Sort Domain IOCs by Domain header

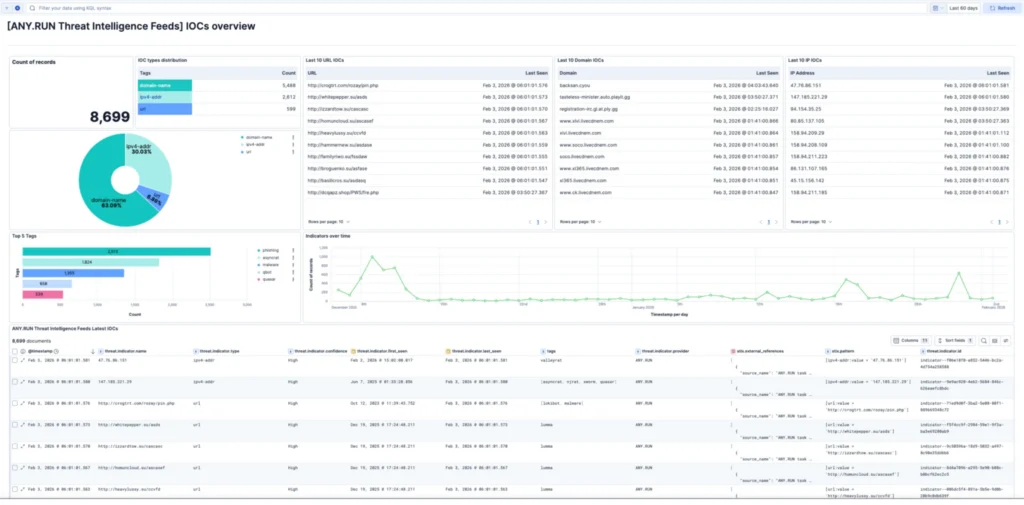tap(567, 73)
